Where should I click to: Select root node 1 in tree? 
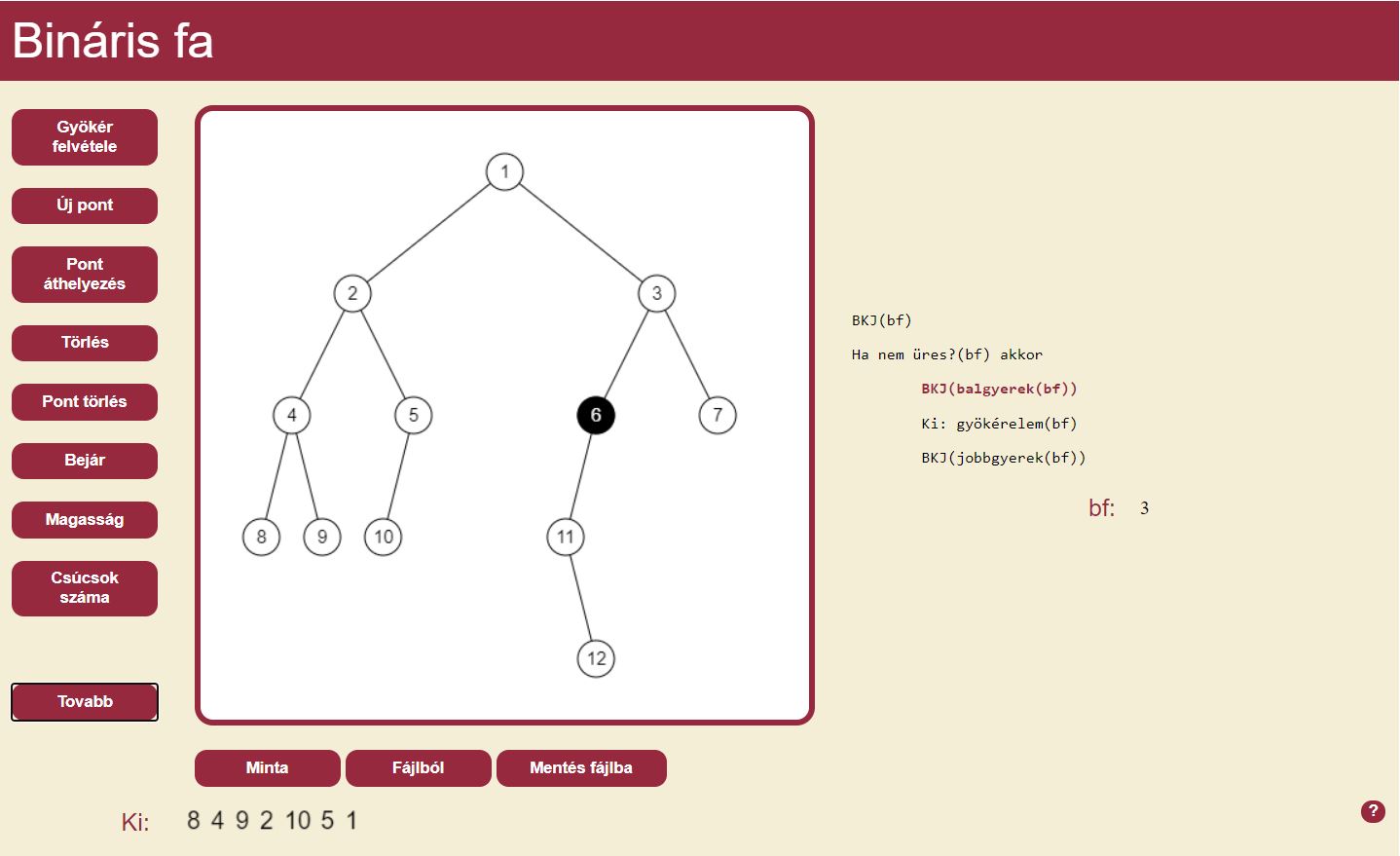(x=504, y=172)
